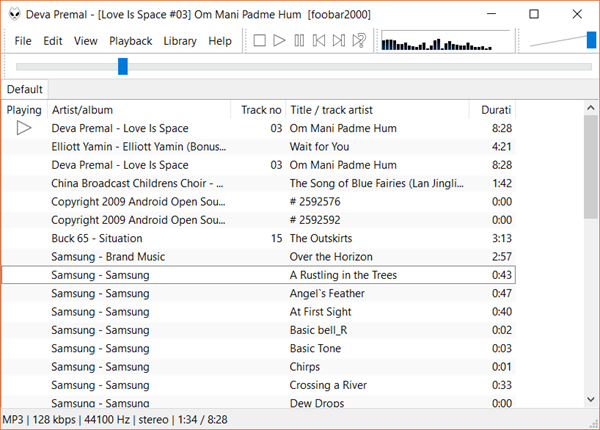
Task: Play a random track
Action: 359,40
